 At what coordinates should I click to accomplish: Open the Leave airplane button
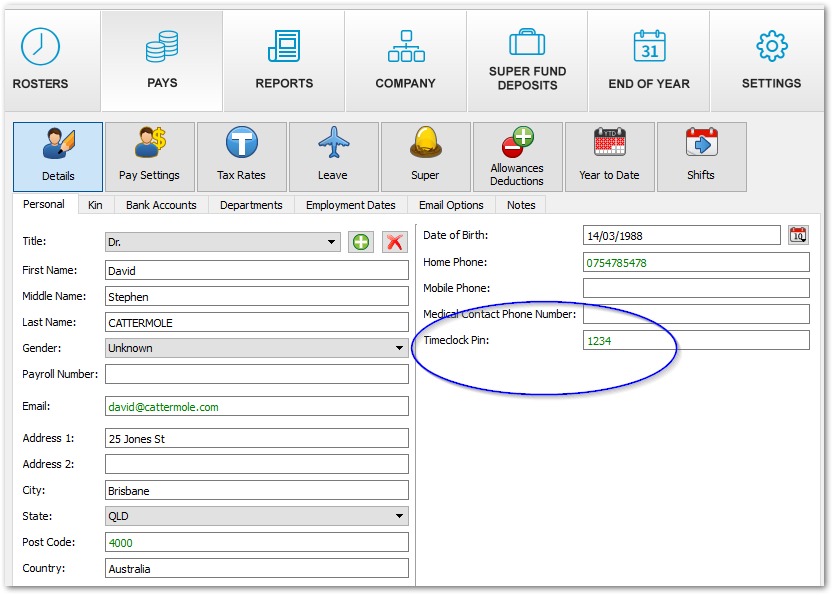coord(334,157)
